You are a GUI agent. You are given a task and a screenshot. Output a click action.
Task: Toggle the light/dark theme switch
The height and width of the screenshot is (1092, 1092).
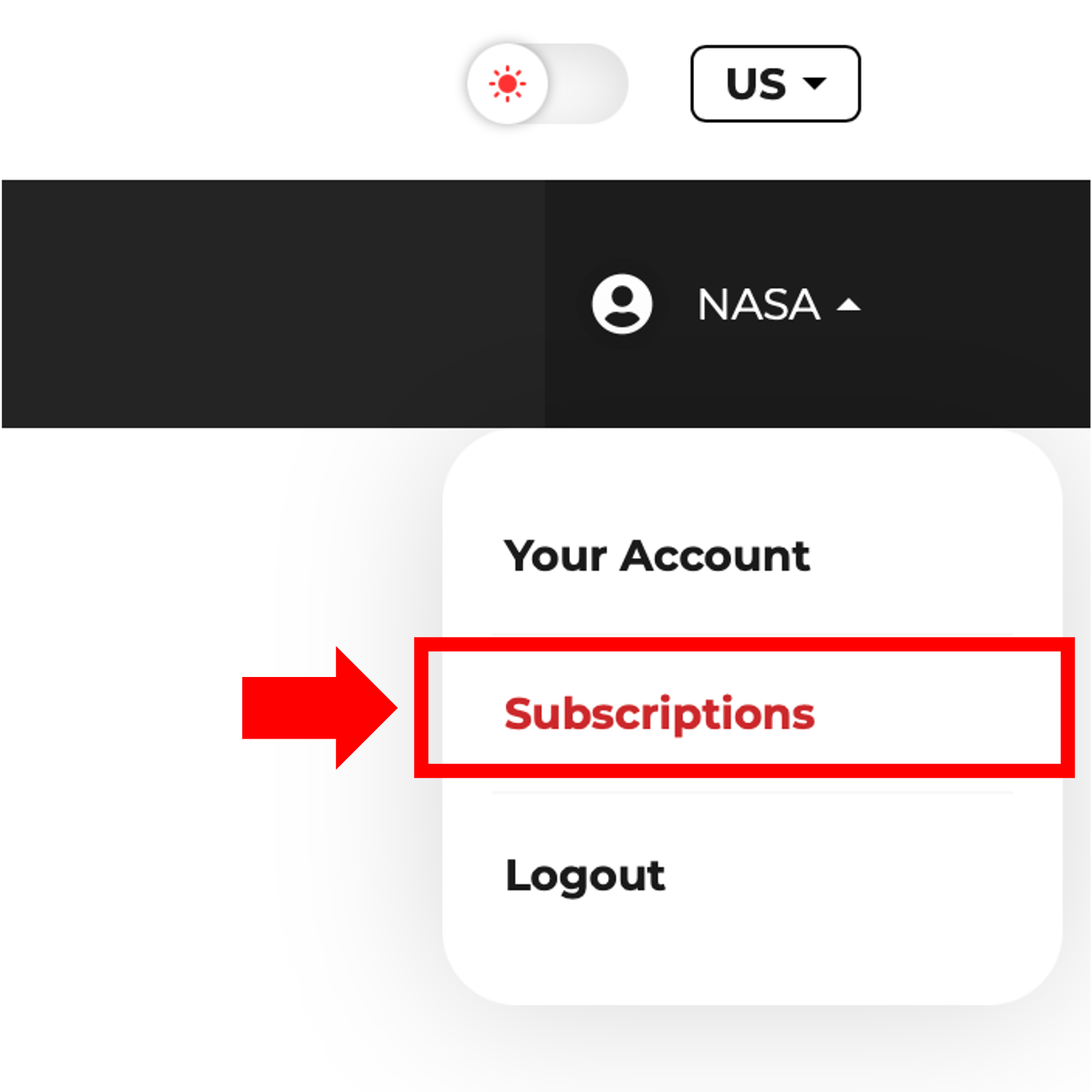(547, 84)
